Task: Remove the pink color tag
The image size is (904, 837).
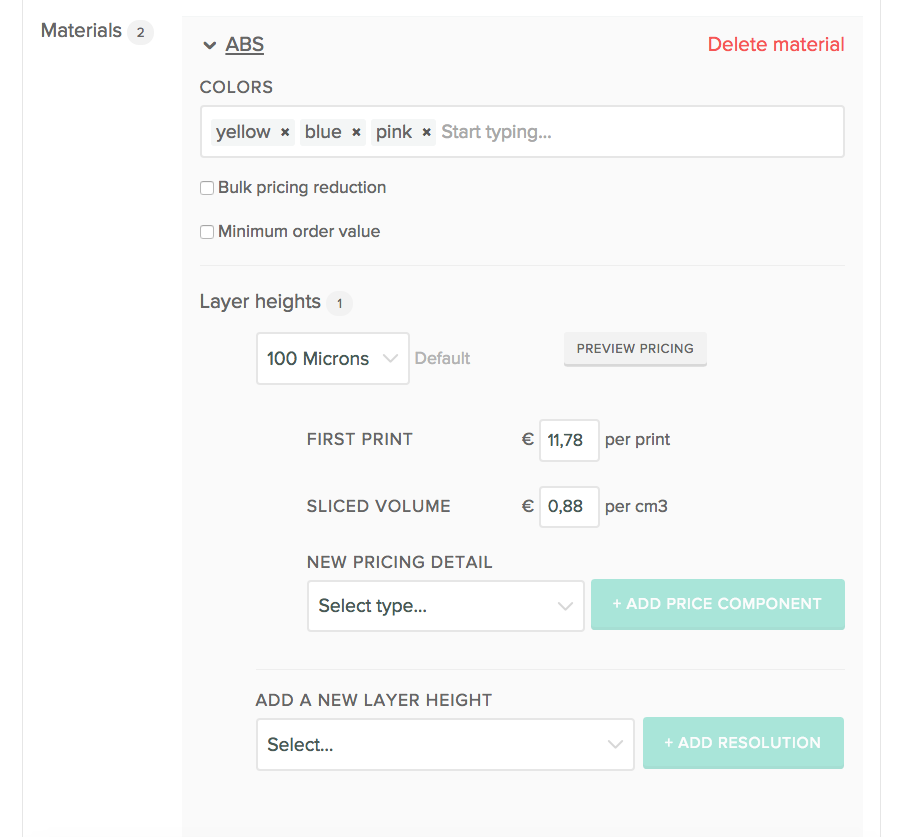Action: click(x=427, y=132)
